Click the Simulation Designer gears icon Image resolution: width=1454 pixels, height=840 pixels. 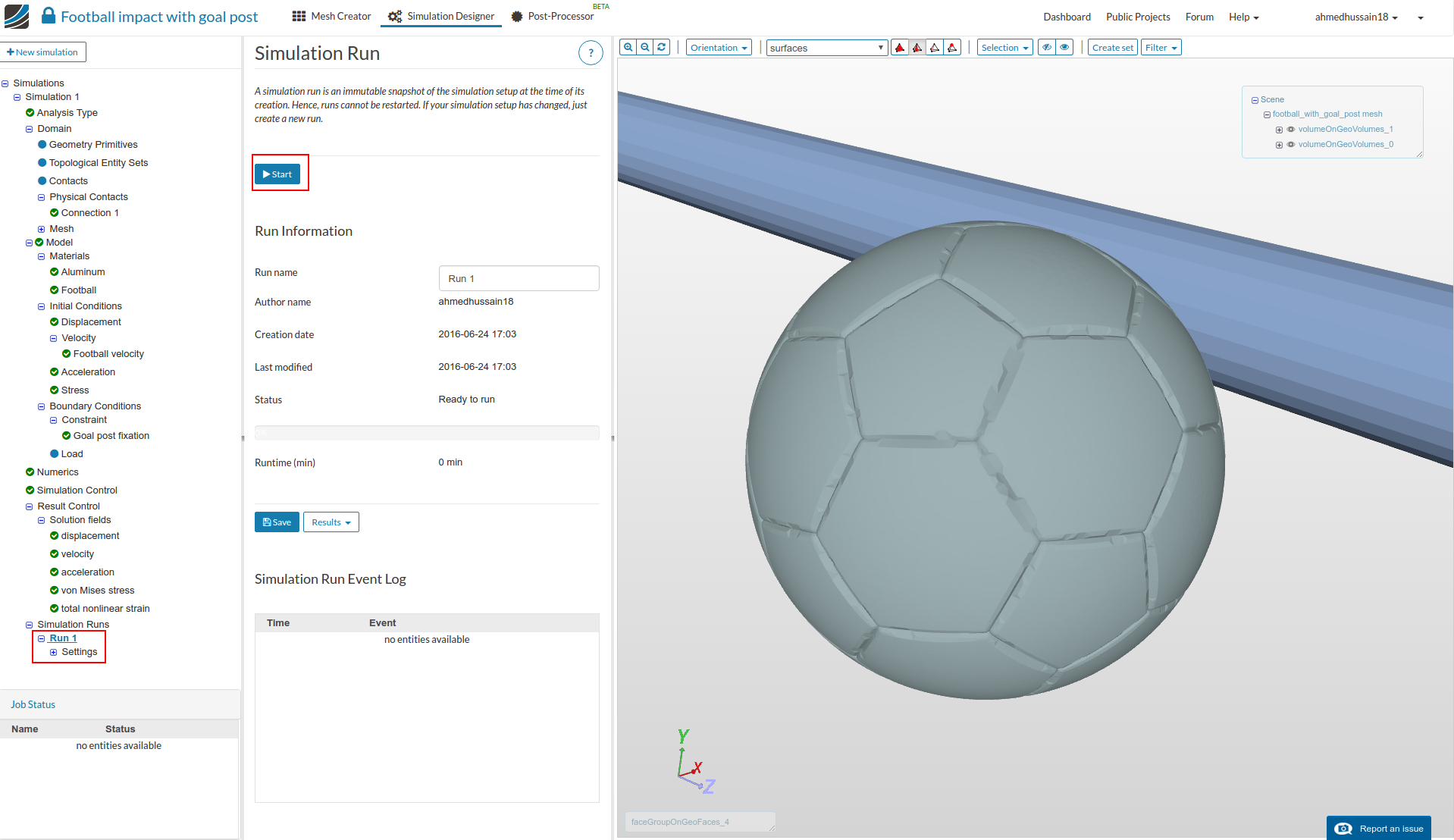click(x=395, y=17)
